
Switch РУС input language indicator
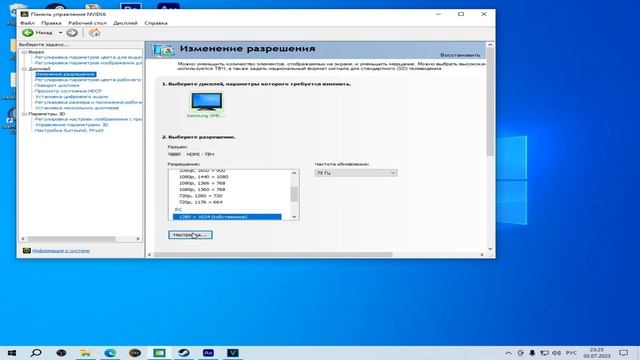571,353
